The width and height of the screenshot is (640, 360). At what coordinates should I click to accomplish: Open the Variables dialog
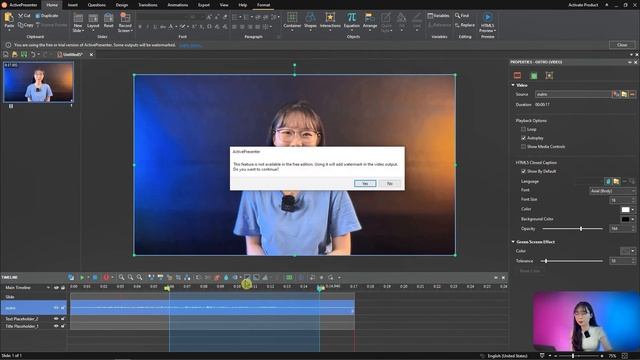coord(438,16)
